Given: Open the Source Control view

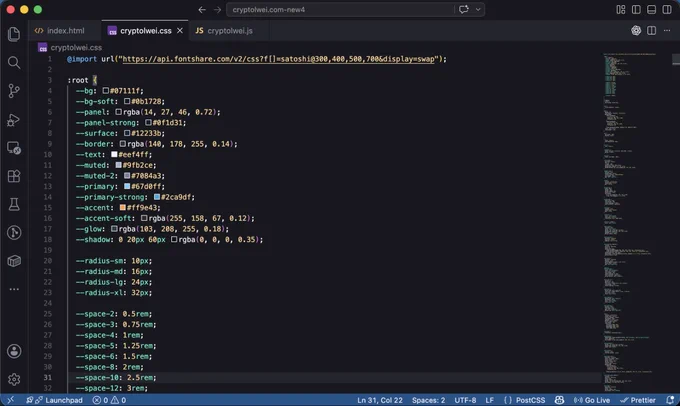Looking at the screenshot, I should point(14,91).
